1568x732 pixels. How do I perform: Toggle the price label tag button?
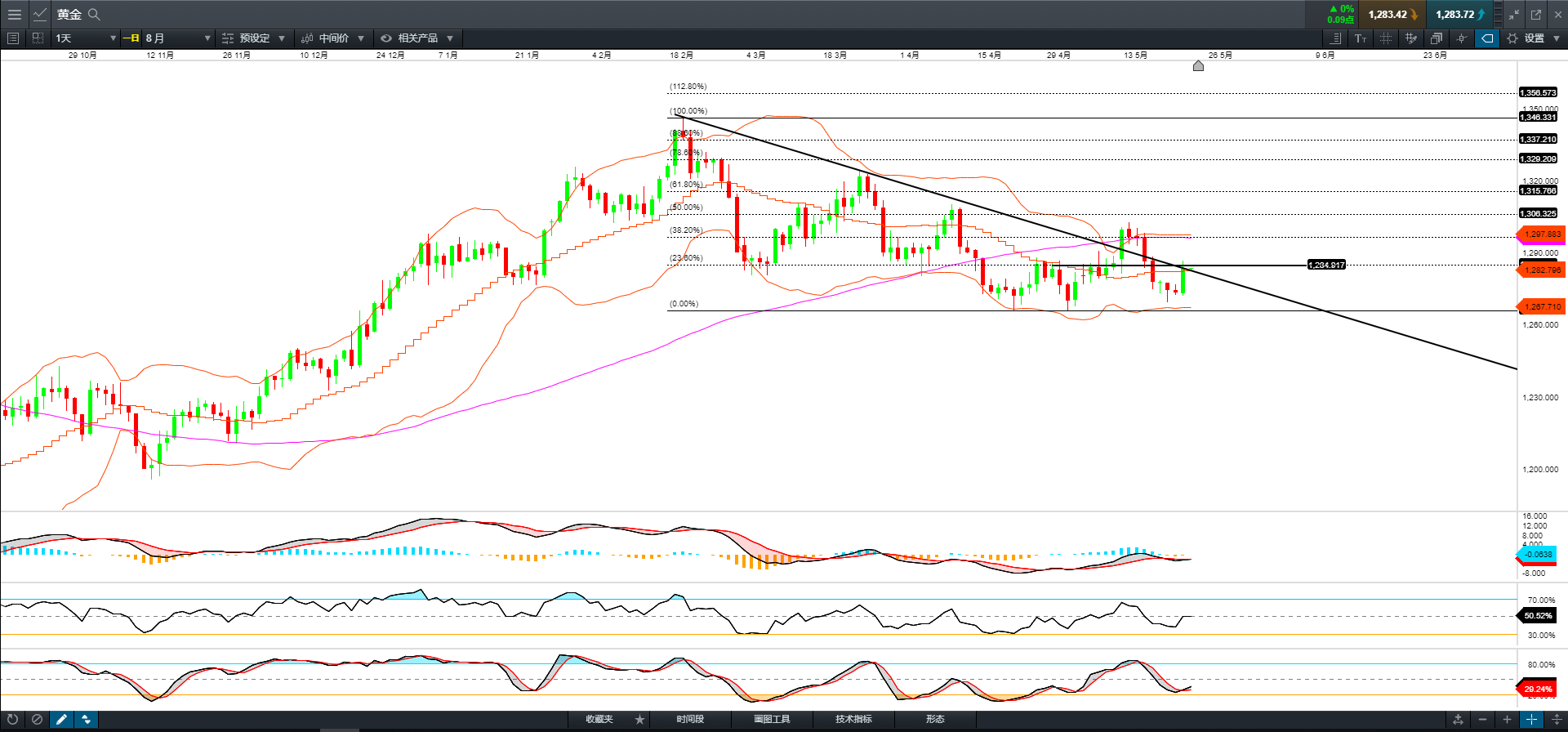point(1487,38)
